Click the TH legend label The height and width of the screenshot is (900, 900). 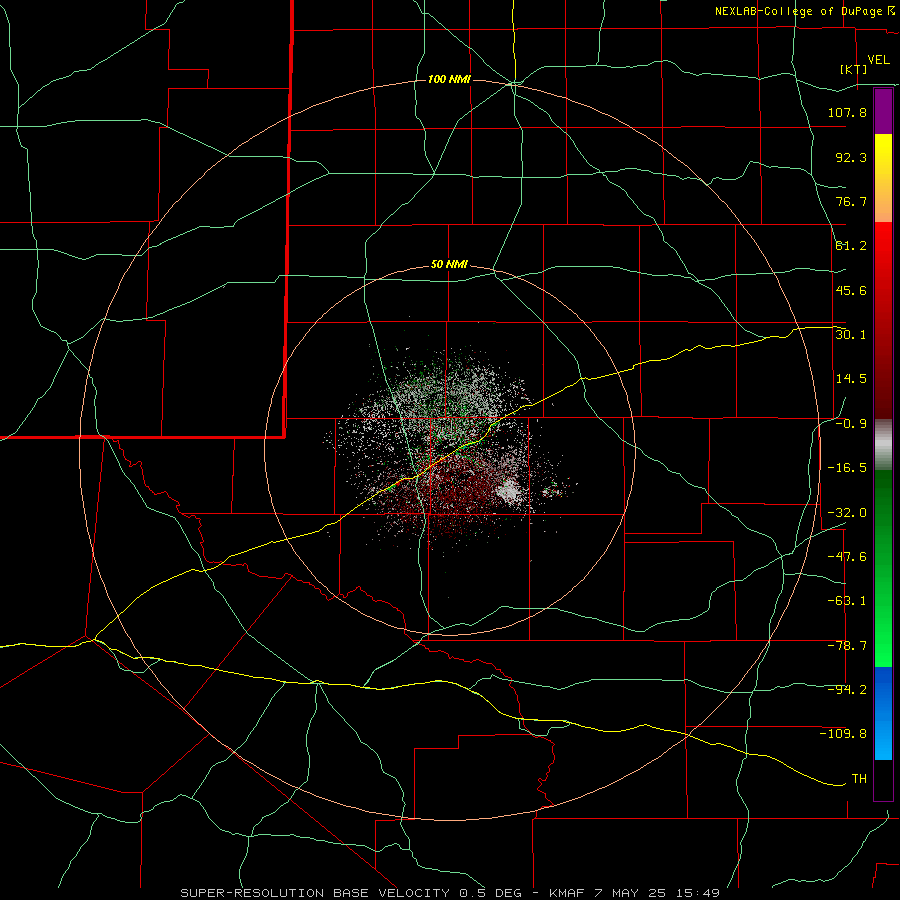coord(859,778)
